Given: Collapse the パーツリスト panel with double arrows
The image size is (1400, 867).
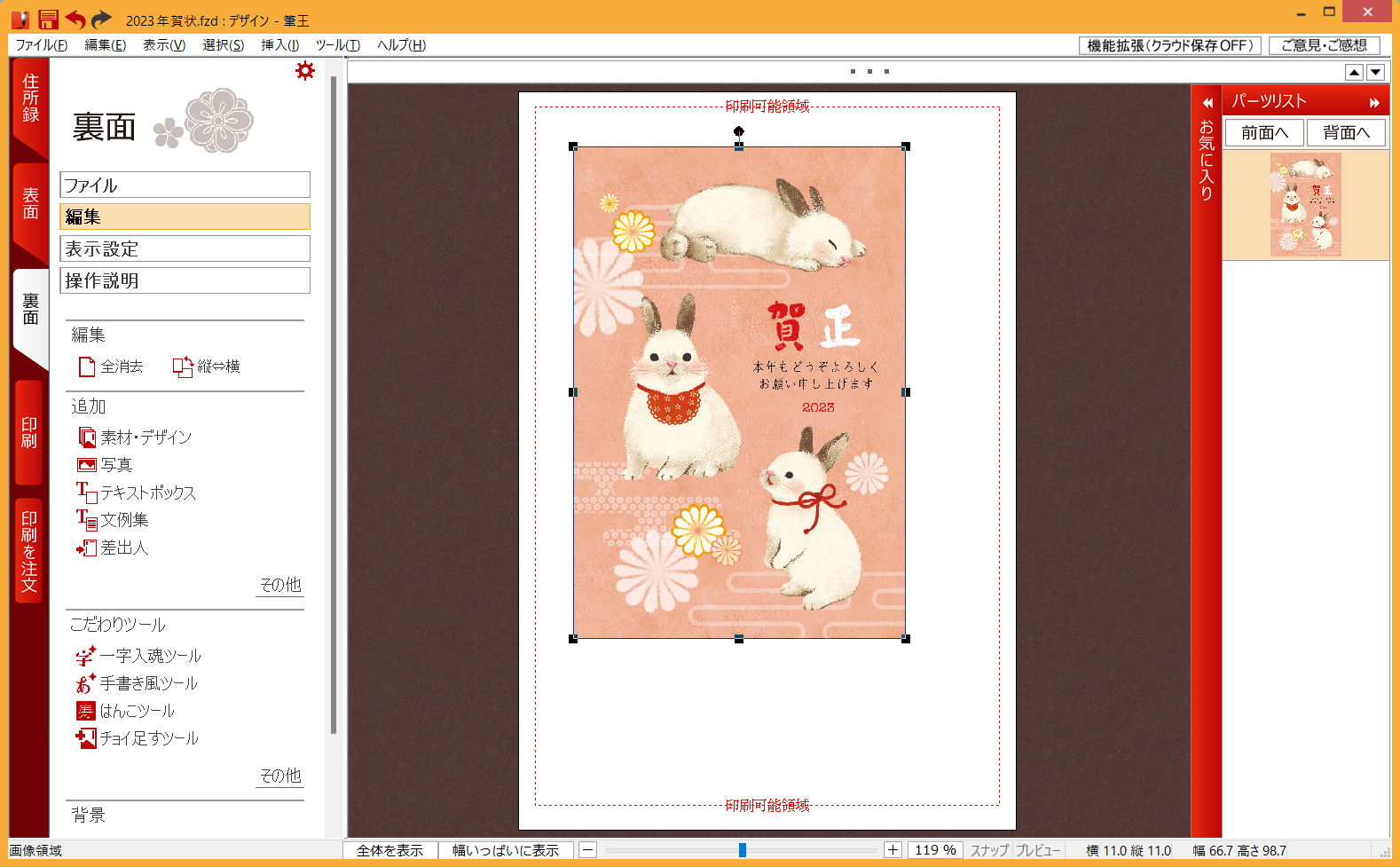Looking at the screenshot, I should tap(1374, 103).
